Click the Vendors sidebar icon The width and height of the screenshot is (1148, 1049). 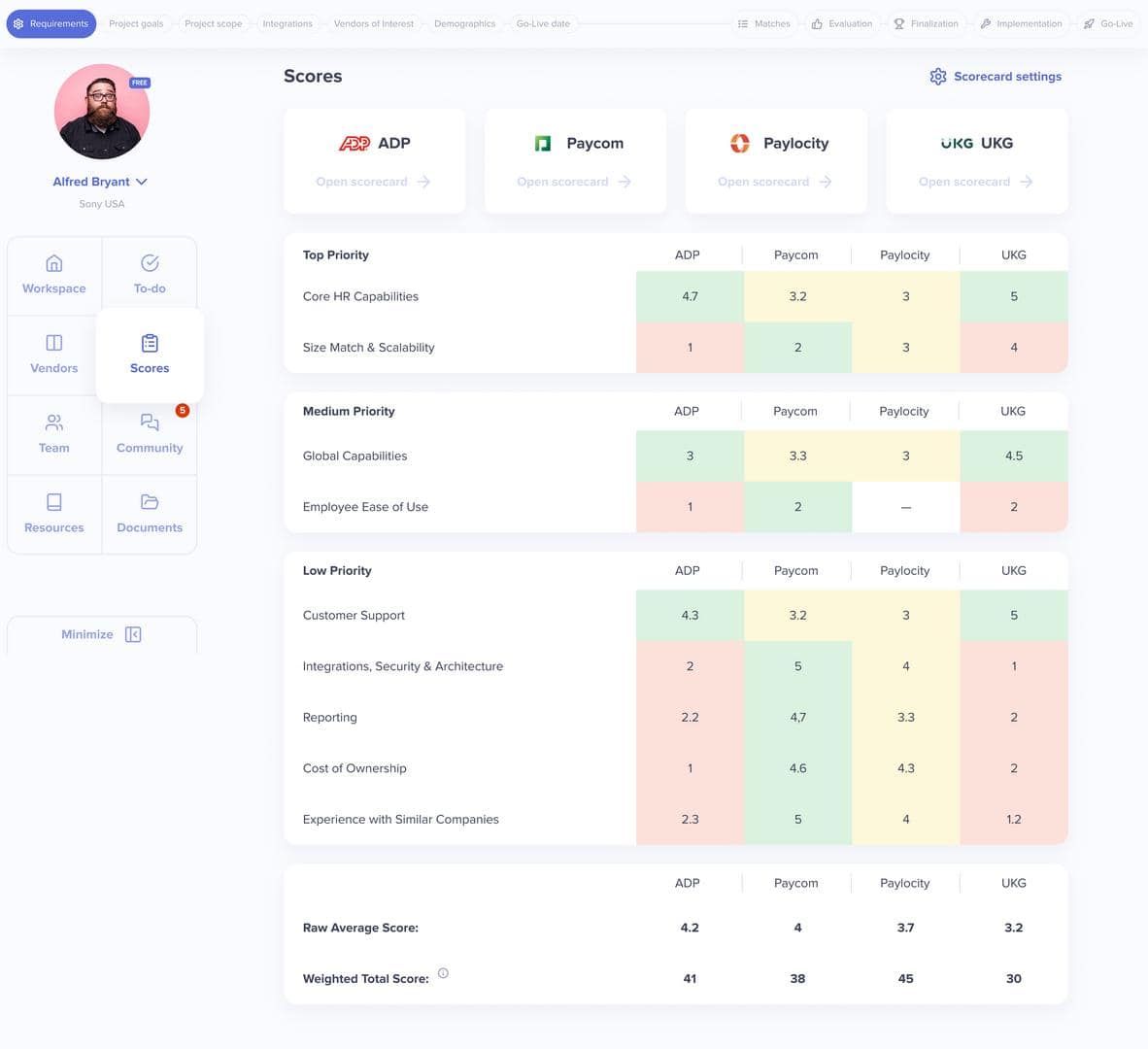point(53,342)
